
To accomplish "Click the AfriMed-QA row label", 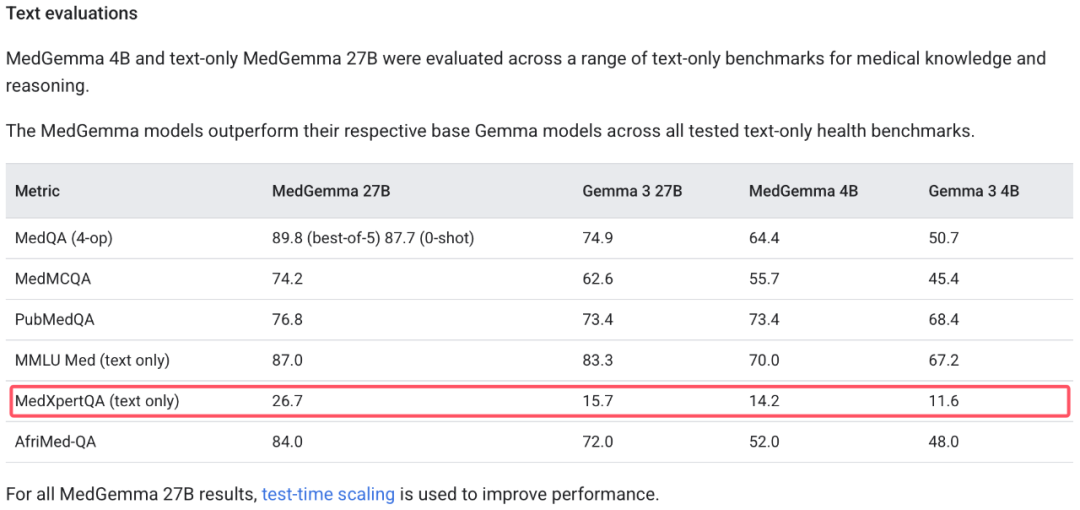I will tap(55, 441).
